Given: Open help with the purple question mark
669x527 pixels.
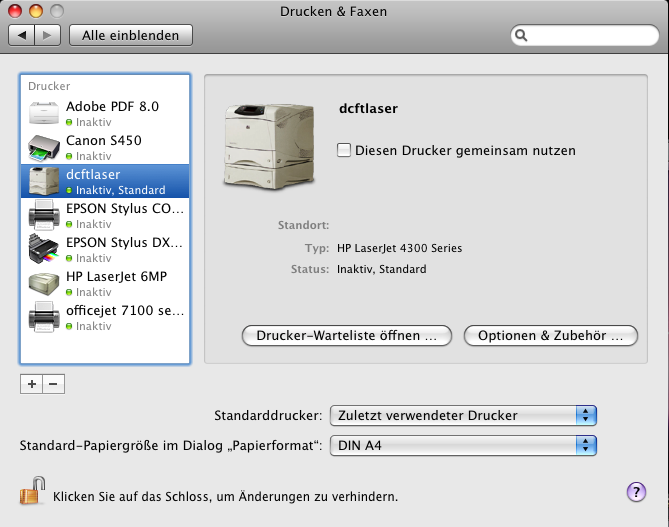Looking at the screenshot, I should point(636,491).
